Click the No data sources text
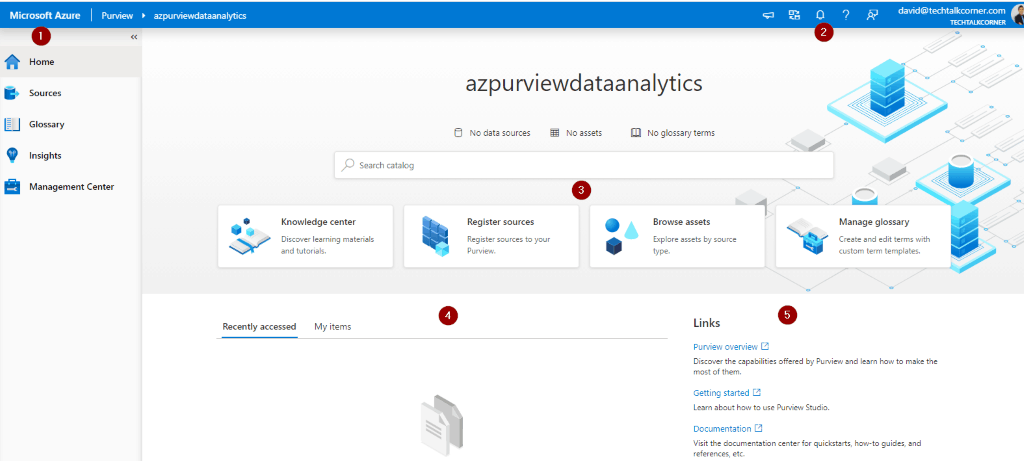 [x=500, y=133]
